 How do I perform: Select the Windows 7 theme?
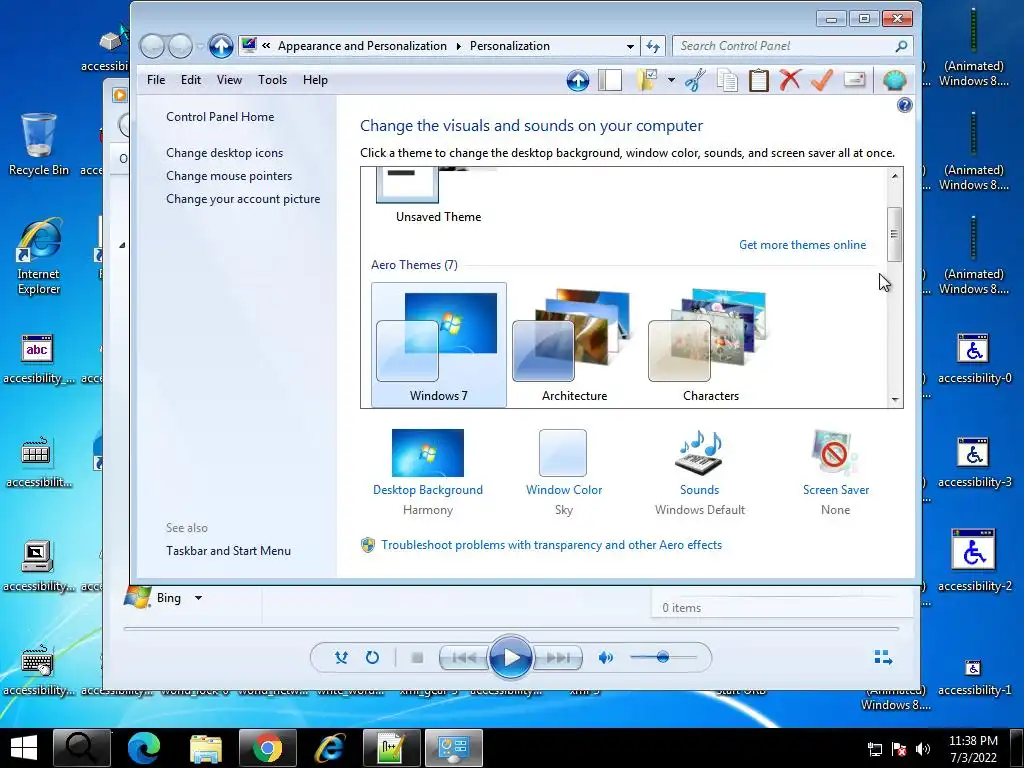click(439, 345)
